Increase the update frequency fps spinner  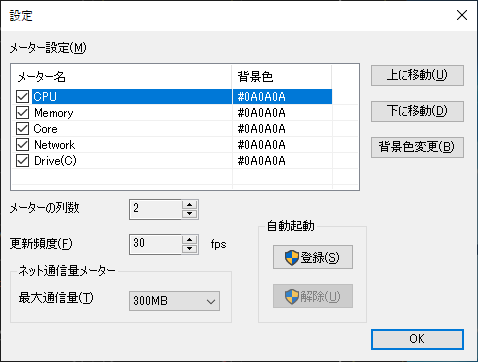190,239
